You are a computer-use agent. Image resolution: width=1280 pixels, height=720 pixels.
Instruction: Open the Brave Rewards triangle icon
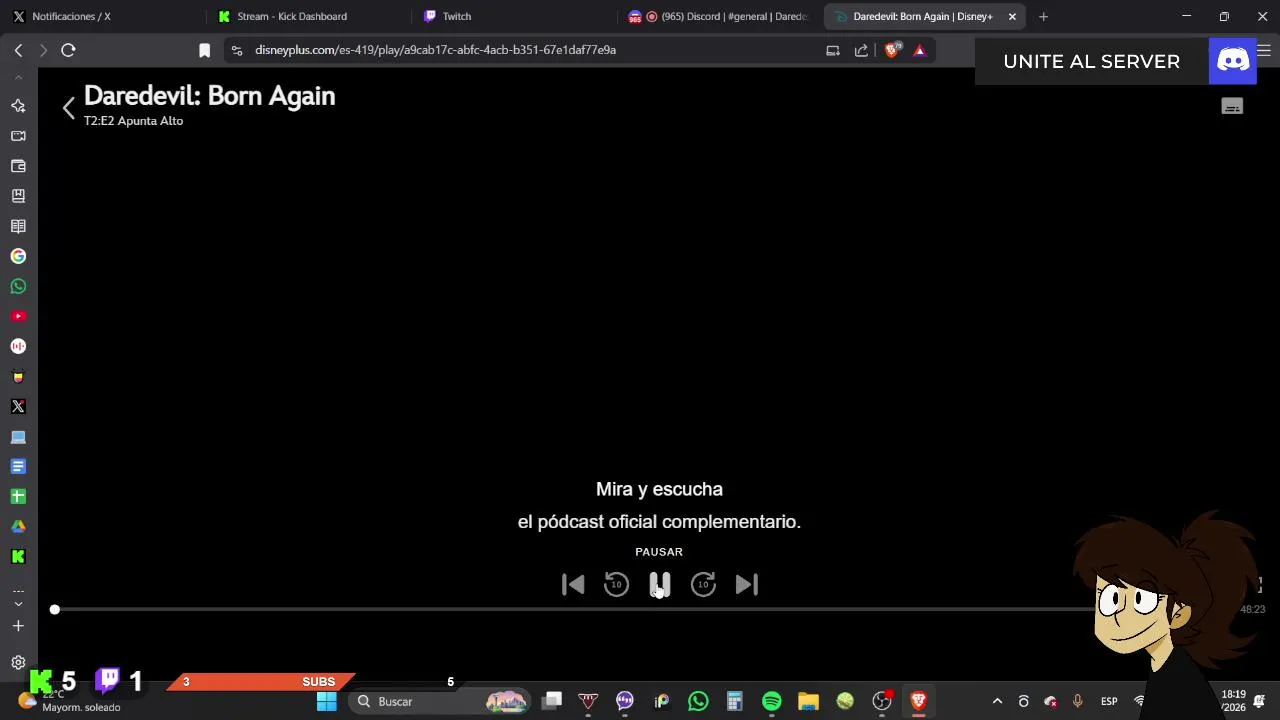coord(920,50)
